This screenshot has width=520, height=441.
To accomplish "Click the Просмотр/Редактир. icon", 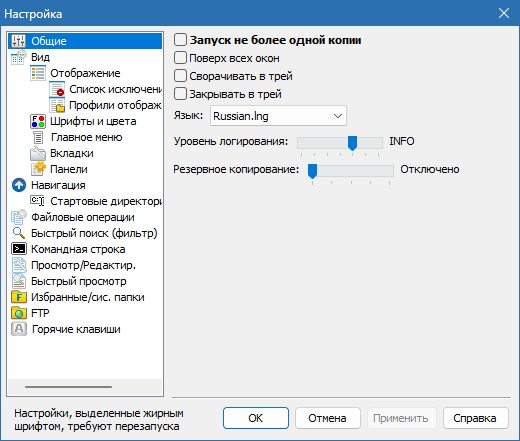I will pyautogui.click(x=19, y=265).
